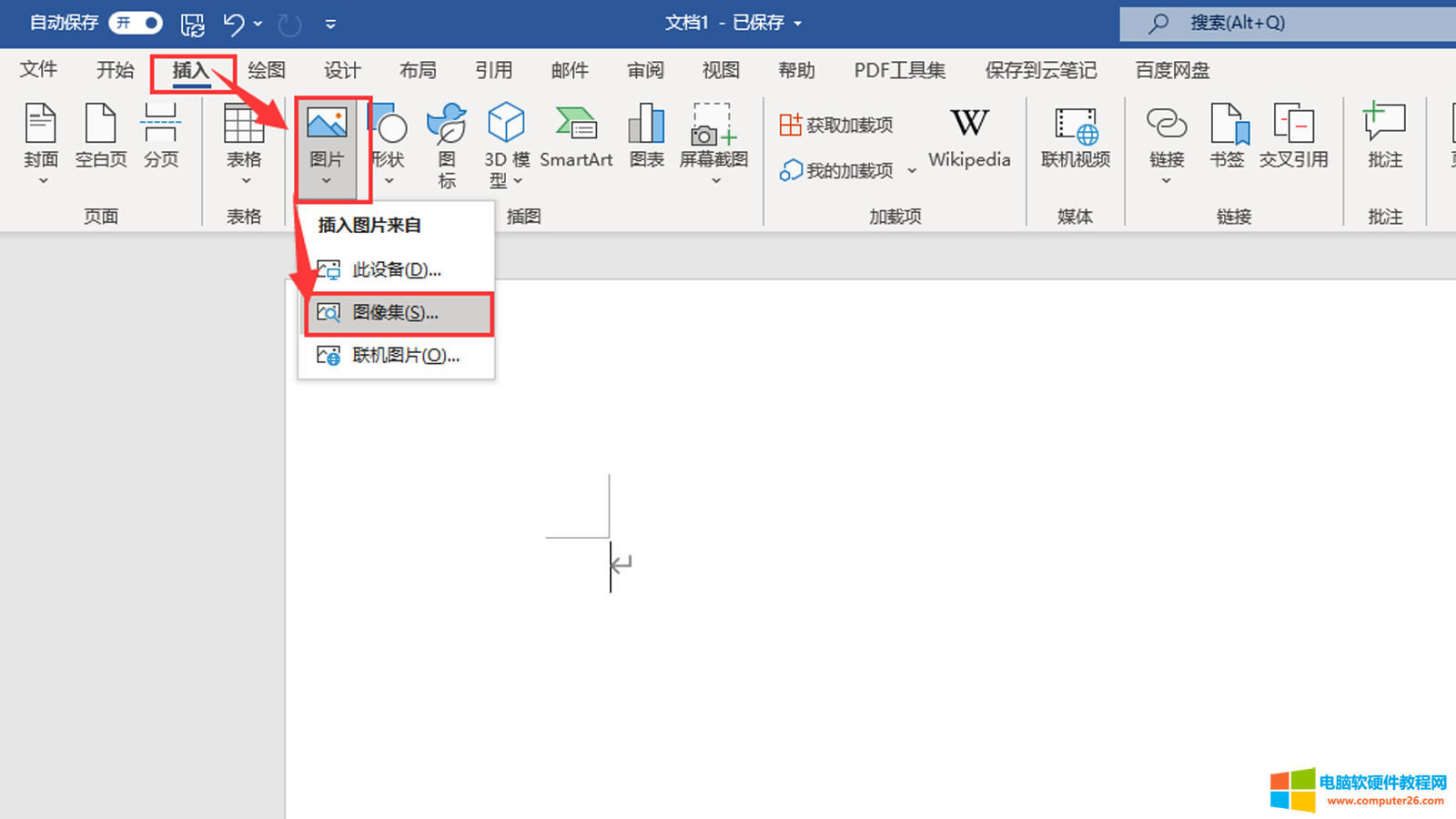Collapse the 图片 pictures dropdown arrow
This screenshot has height=819, width=1456.
(327, 181)
